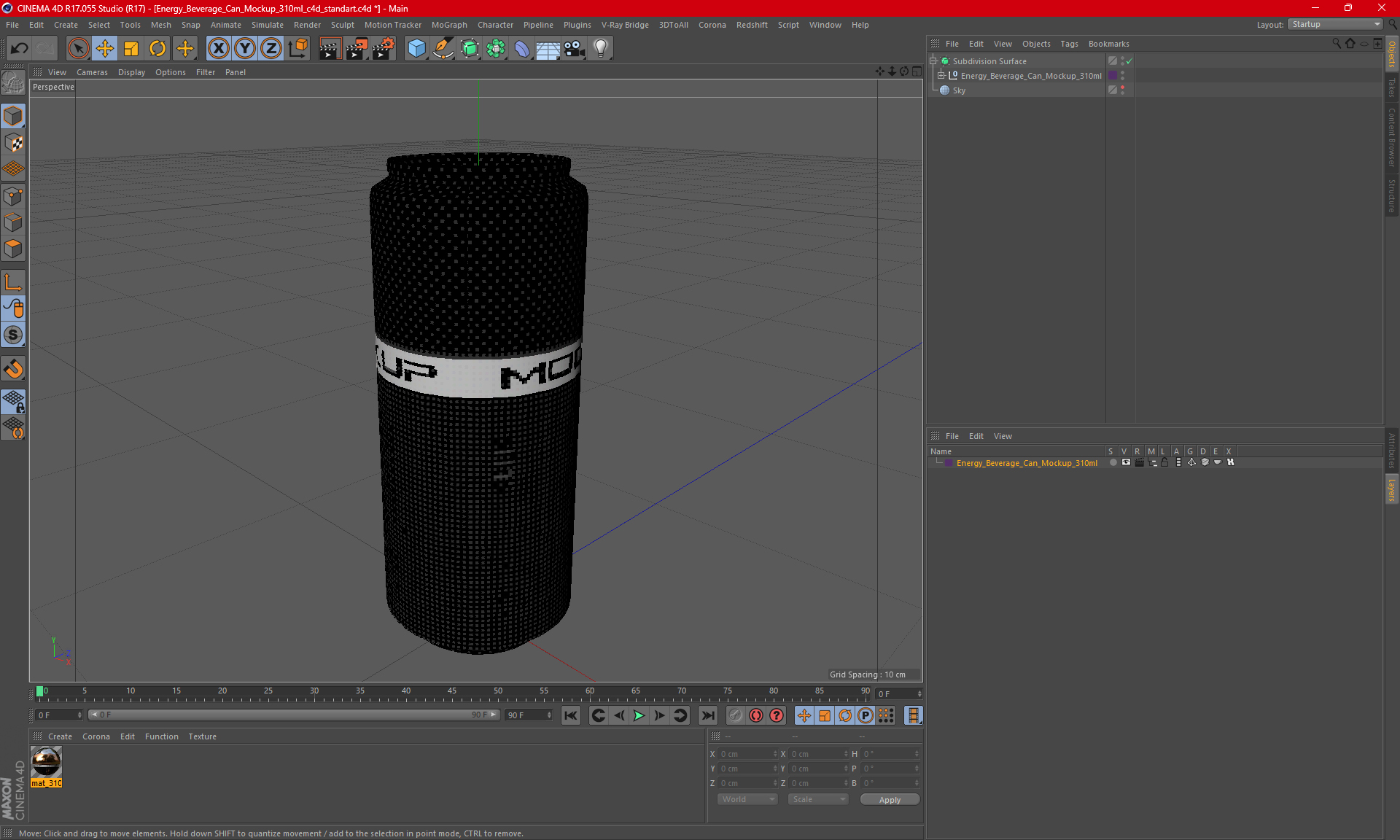Image resolution: width=1400 pixels, height=840 pixels.
Task: Add a Light object
Action: 601,49
